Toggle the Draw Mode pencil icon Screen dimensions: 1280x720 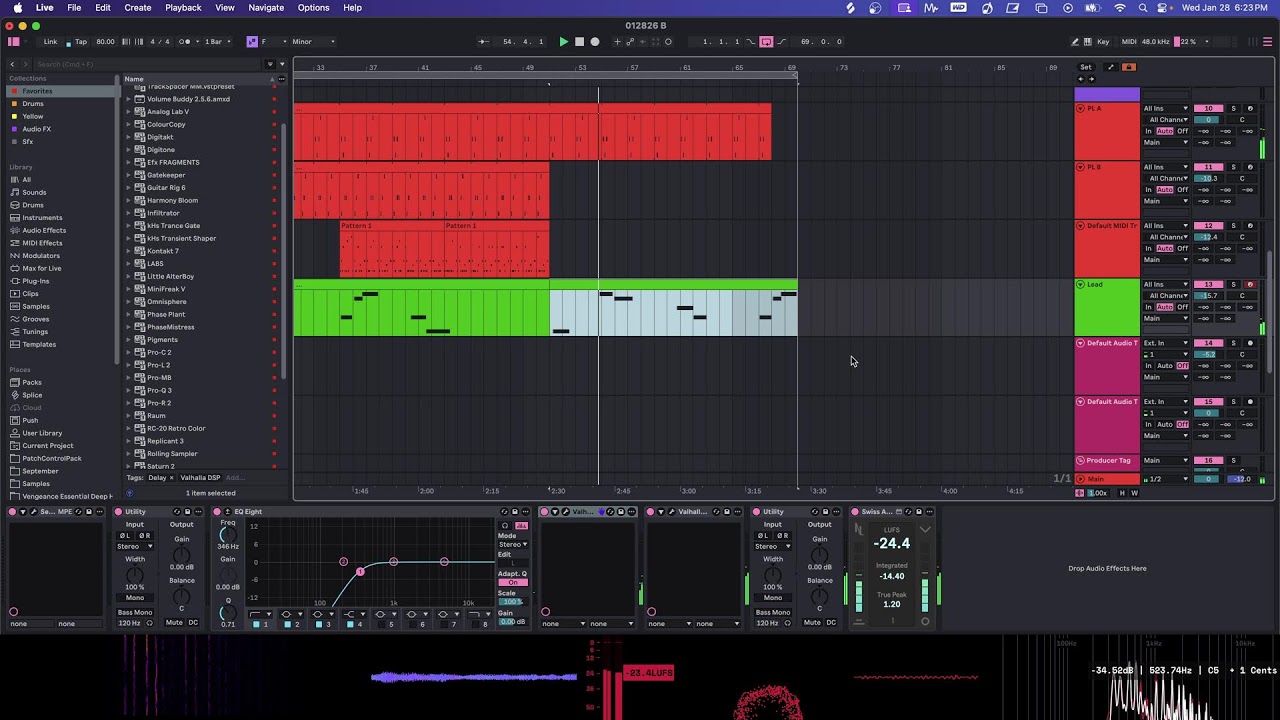pyautogui.click(x=1075, y=42)
